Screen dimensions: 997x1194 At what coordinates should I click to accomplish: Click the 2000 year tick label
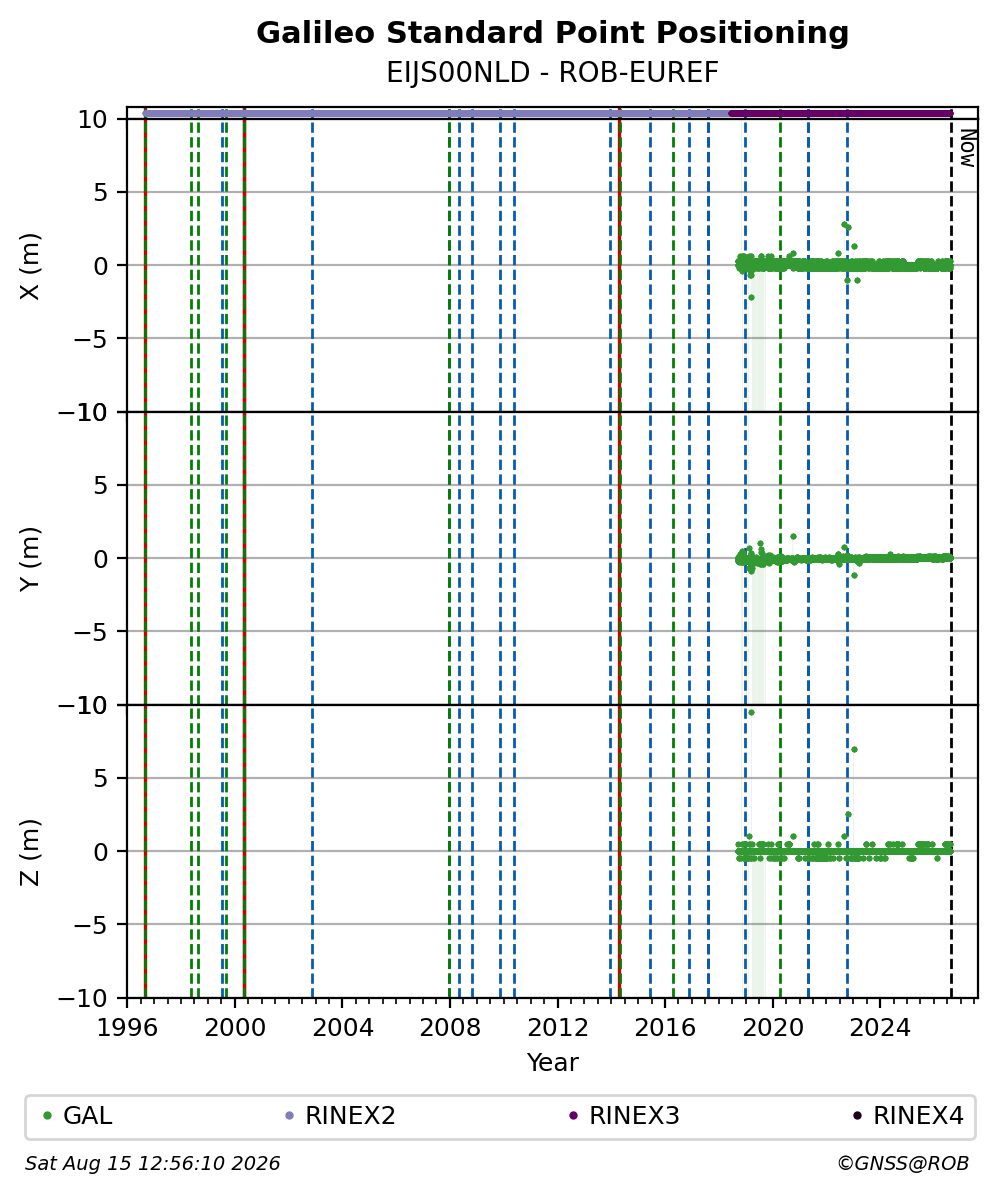click(235, 1028)
